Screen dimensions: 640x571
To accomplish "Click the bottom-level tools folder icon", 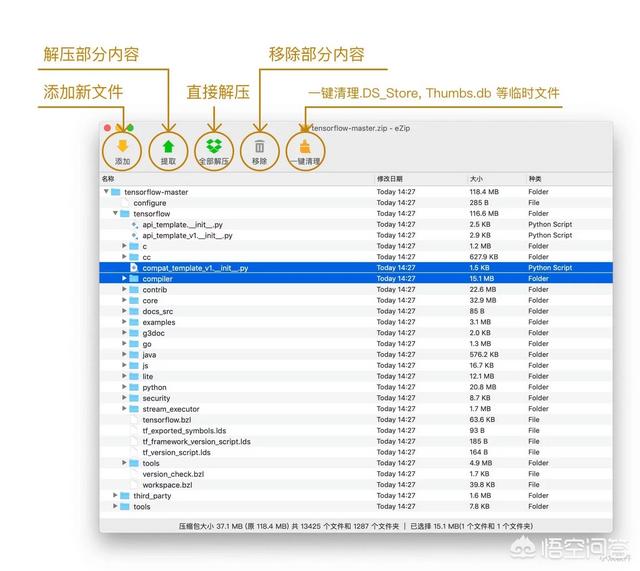I will tap(125, 507).
